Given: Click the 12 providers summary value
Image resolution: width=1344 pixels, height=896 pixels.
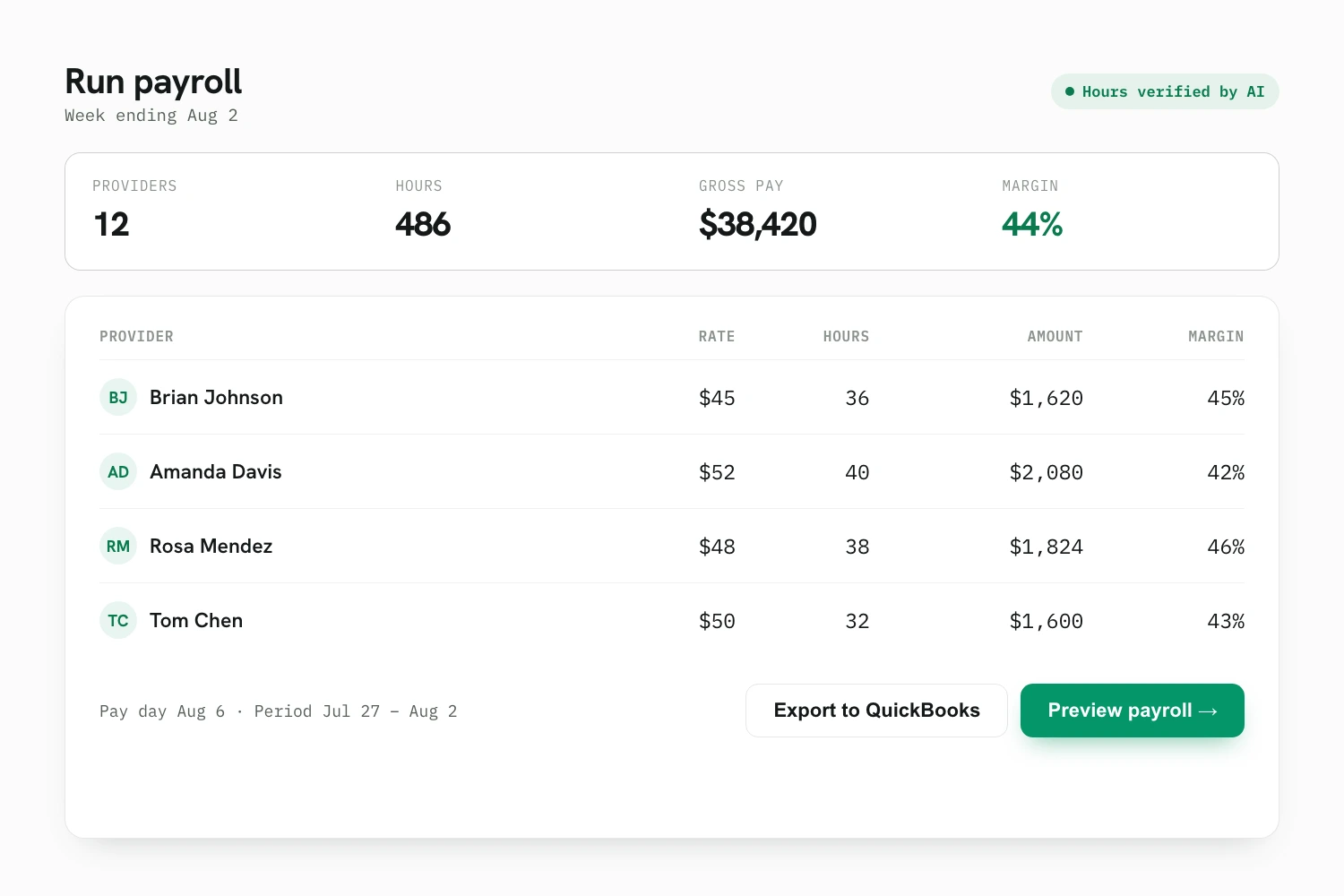Looking at the screenshot, I should 112,224.
